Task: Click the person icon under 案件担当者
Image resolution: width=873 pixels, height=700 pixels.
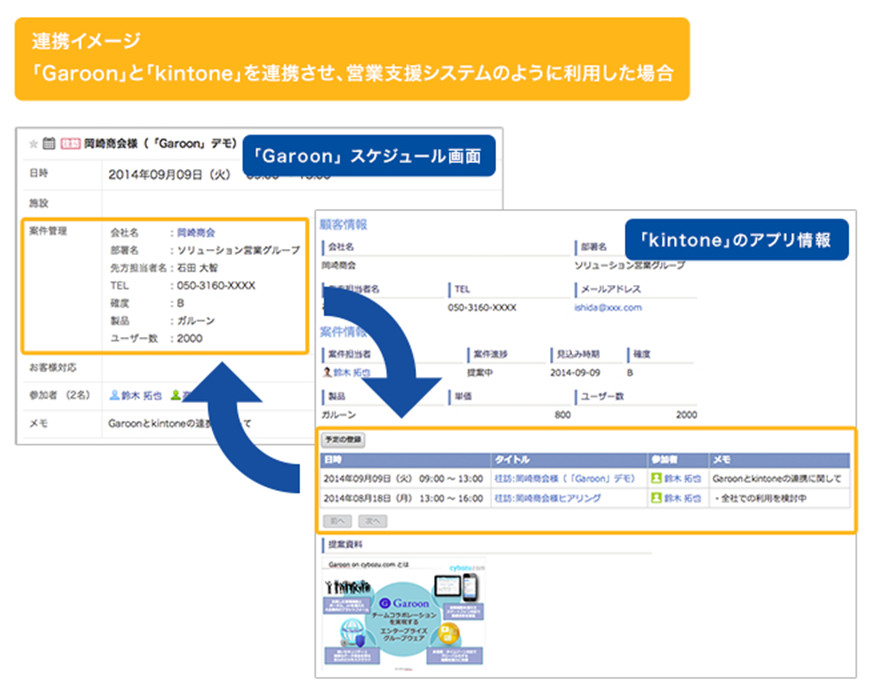Action: coord(327,371)
